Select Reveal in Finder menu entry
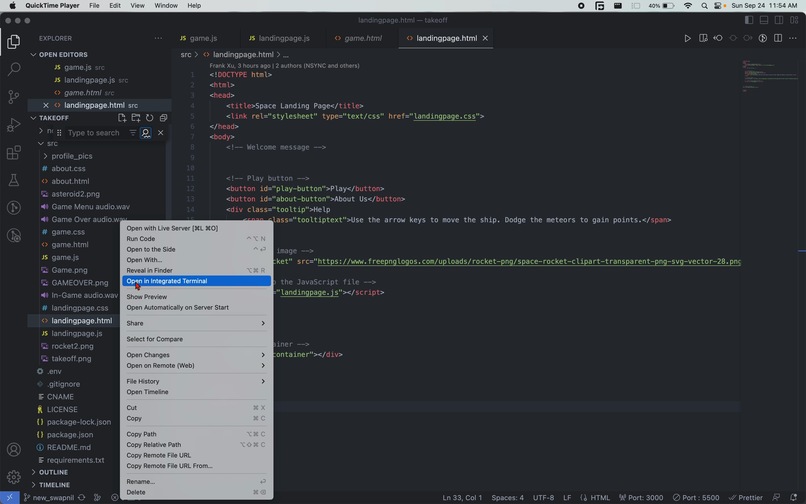Image resolution: width=806 pixels, height=504 pixels. point(196,270)
